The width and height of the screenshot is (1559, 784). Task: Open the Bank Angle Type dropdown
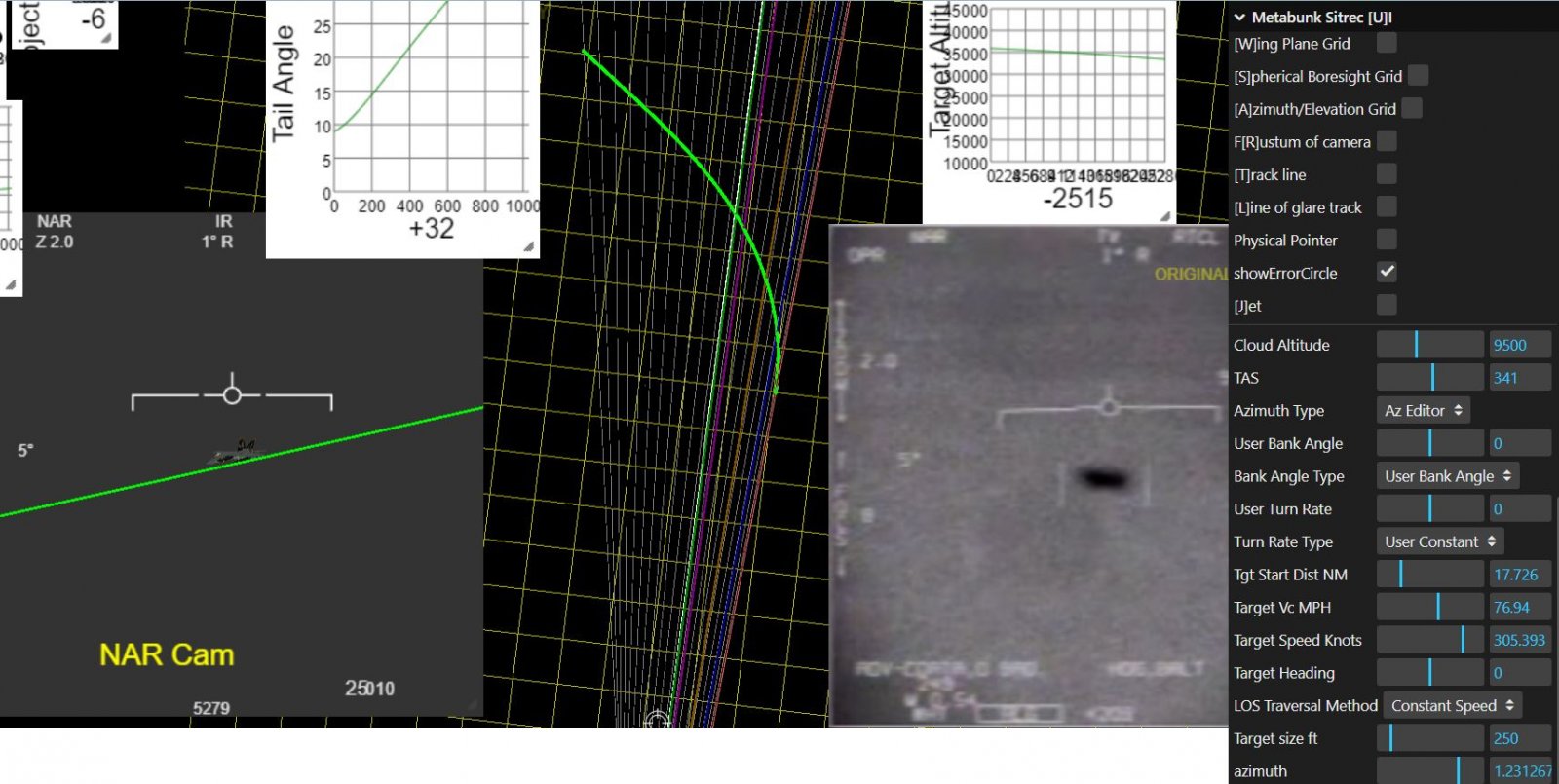(x=1447, y=476)
